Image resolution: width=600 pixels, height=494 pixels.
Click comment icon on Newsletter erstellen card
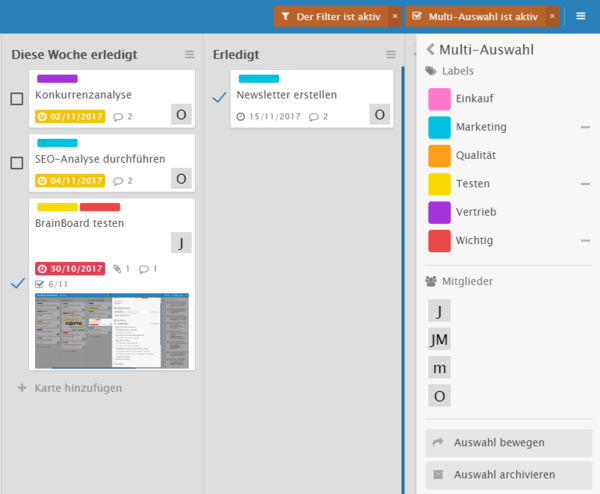(x=314, y=117)
